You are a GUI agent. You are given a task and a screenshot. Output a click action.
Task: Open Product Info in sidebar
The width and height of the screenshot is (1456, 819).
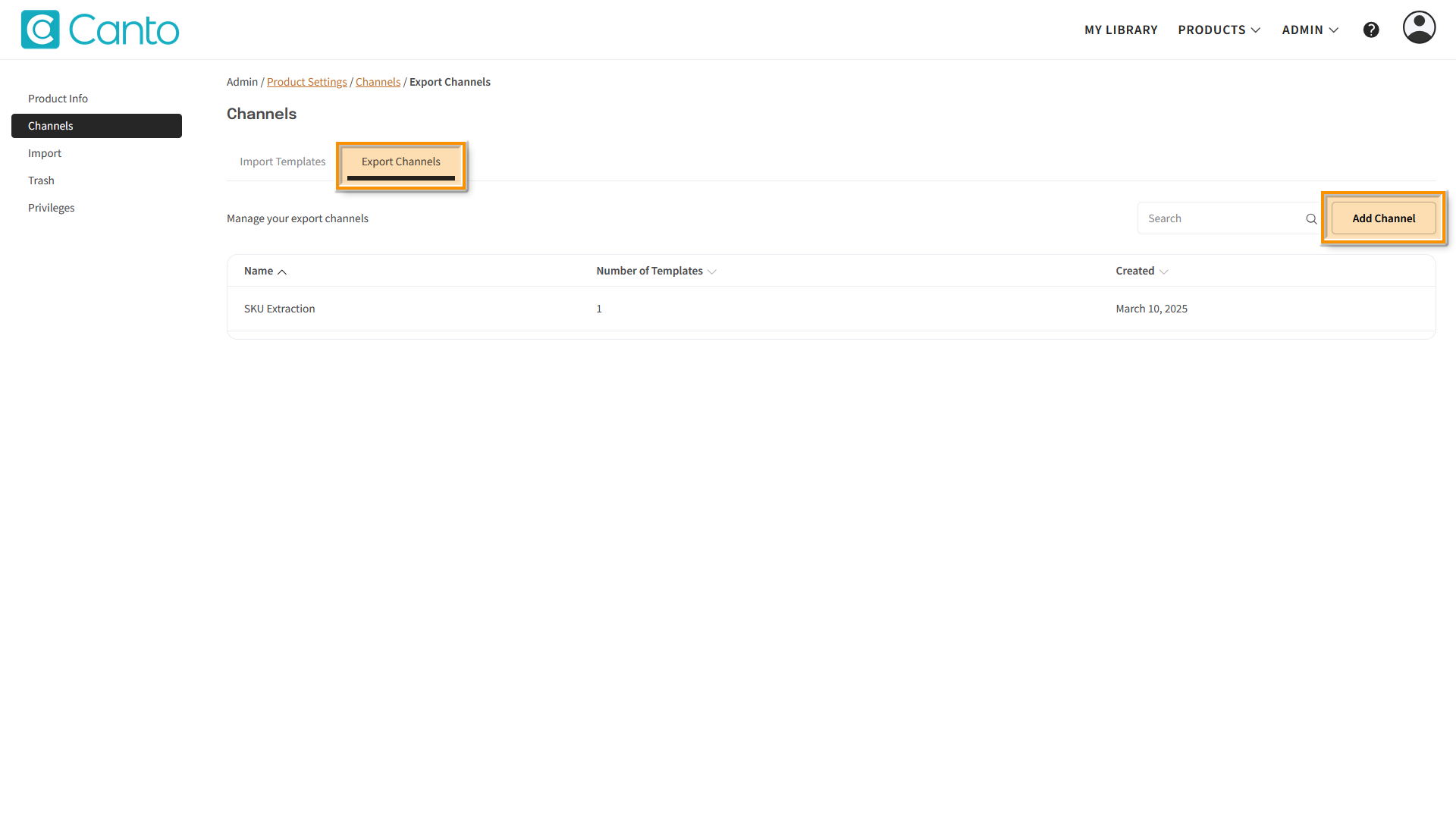pyautogui.click(x=58, y=99)
